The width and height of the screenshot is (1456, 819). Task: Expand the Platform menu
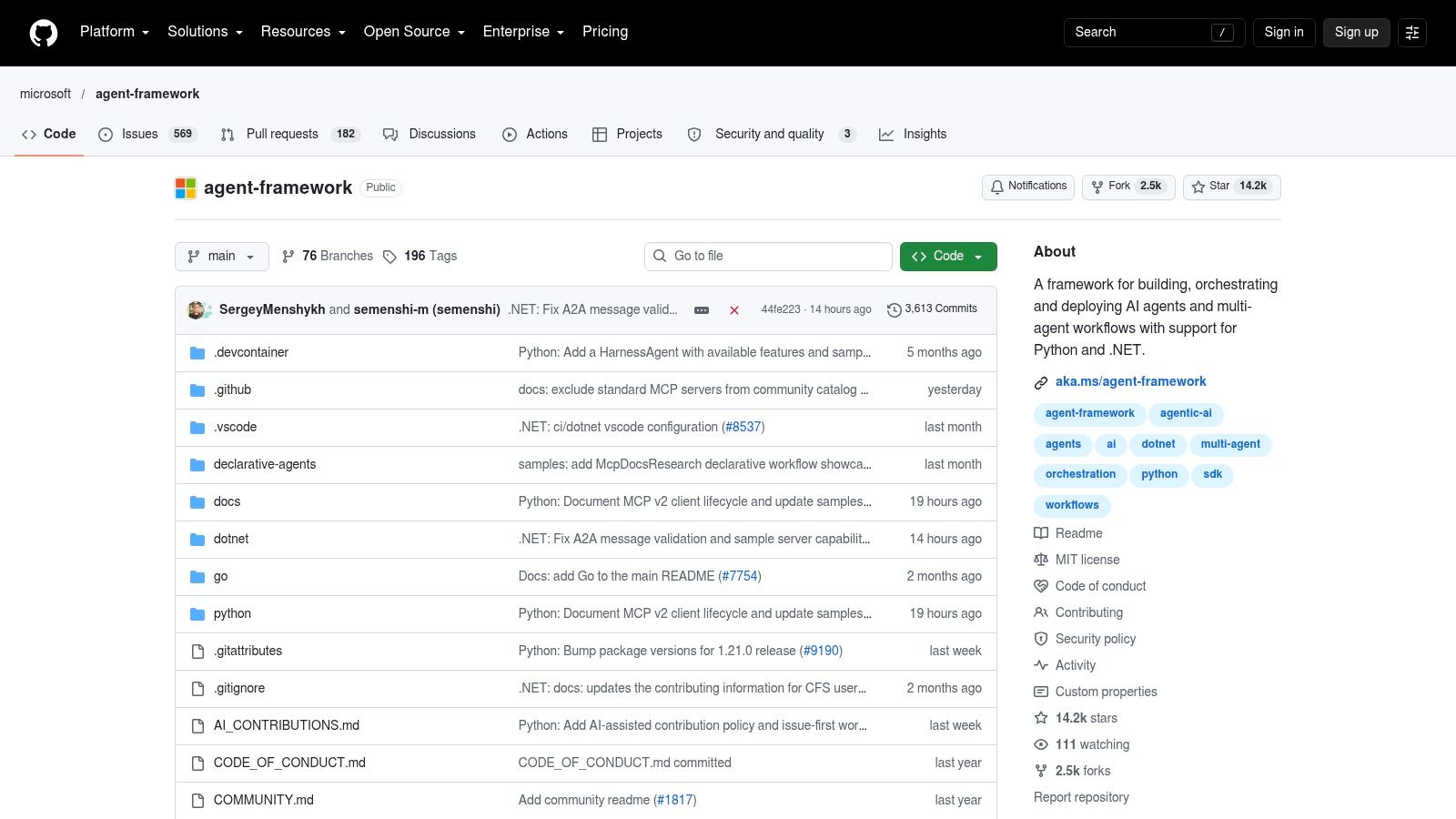(x=115, y=32)
